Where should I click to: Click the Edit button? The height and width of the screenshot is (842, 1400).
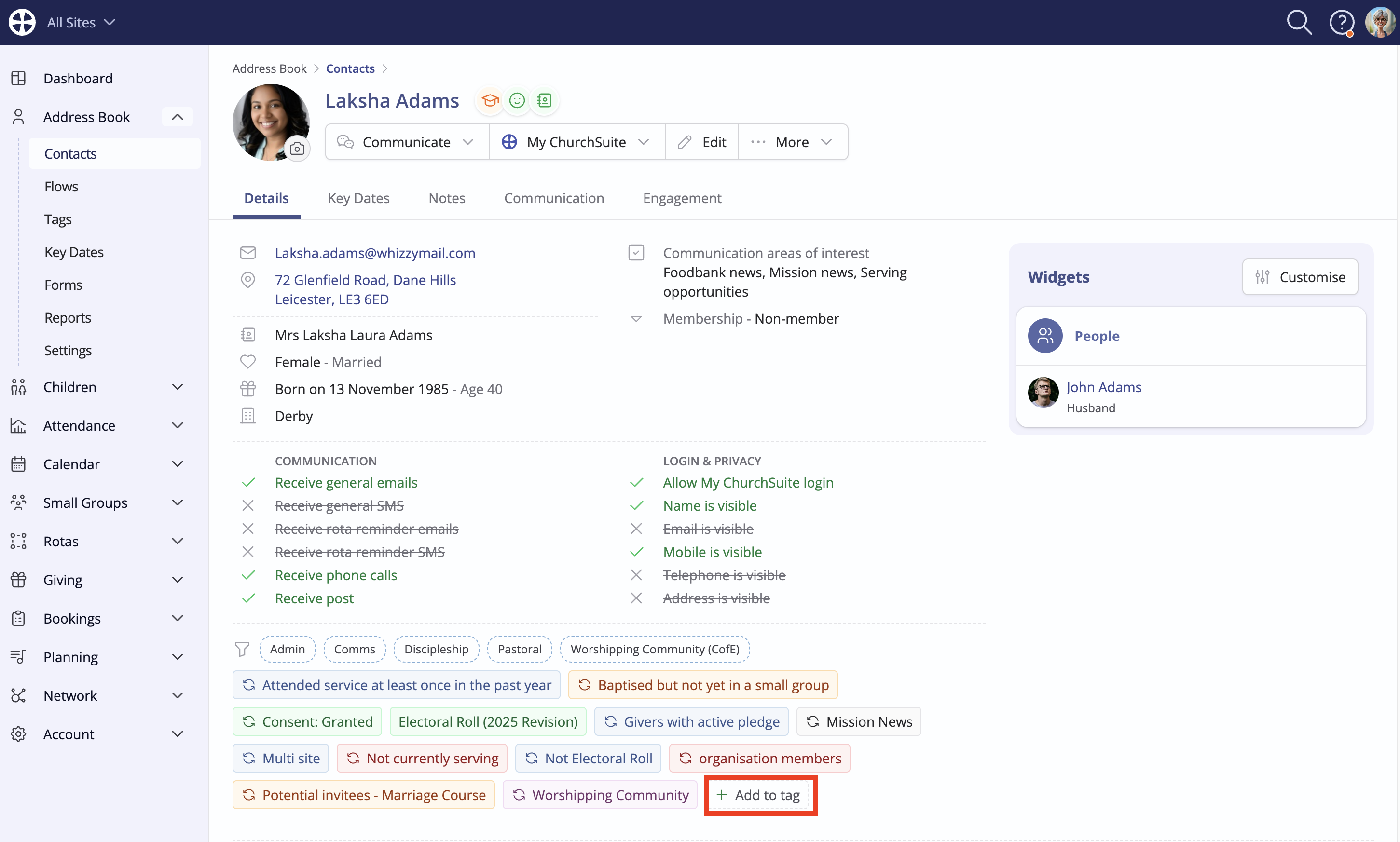[x=702, y=142]
